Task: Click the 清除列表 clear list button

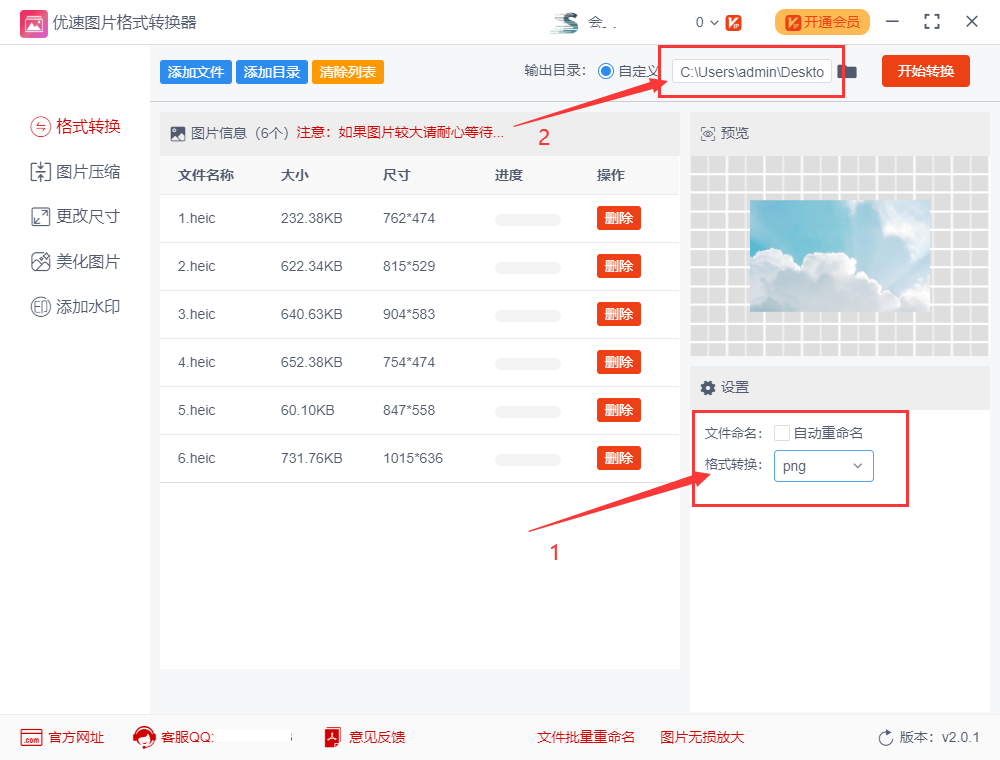Action: coord(347,72)
